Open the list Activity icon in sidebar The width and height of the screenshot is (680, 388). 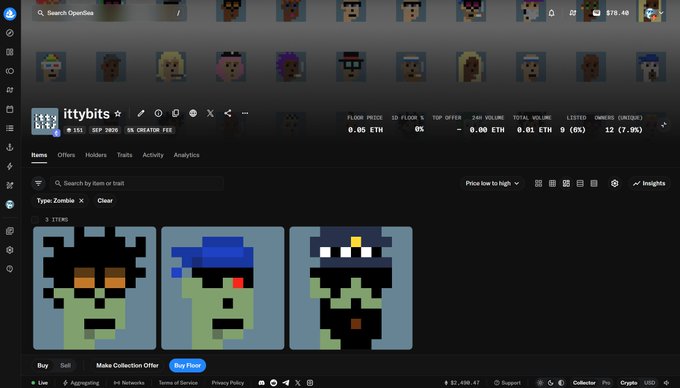(10, 128)
